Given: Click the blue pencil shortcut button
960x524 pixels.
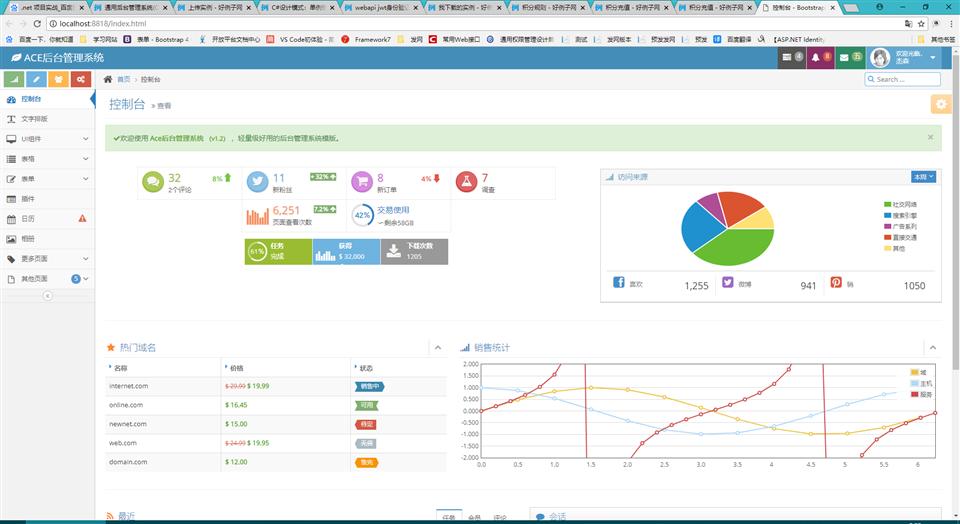Looking at the screenshot, I should tap(37, 79).
